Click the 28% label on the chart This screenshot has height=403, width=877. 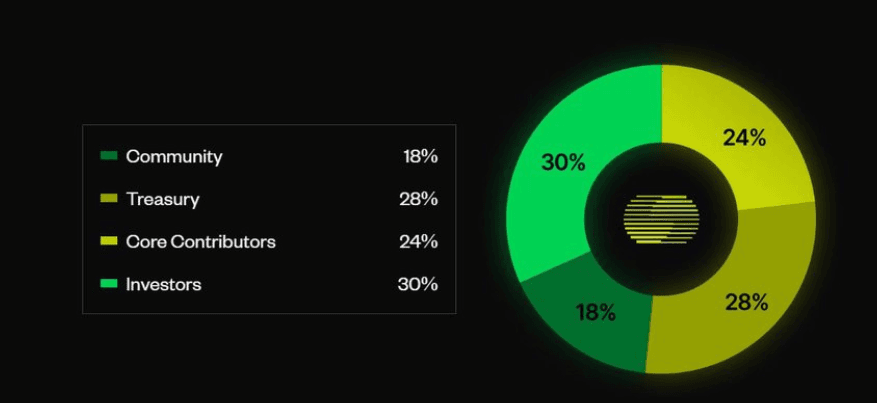click(x=747, y=303)
